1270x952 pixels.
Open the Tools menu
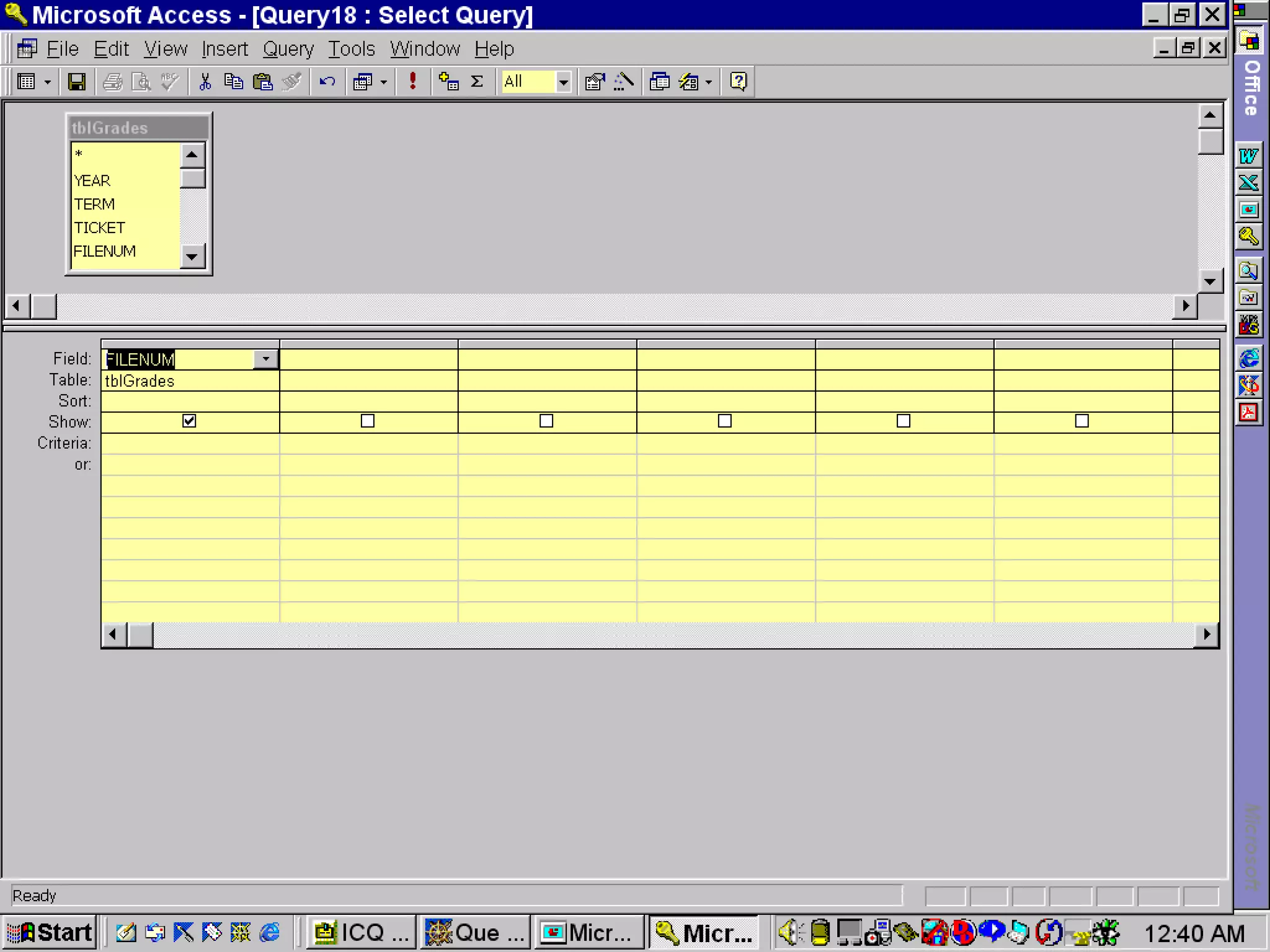(x=351, y=48)
